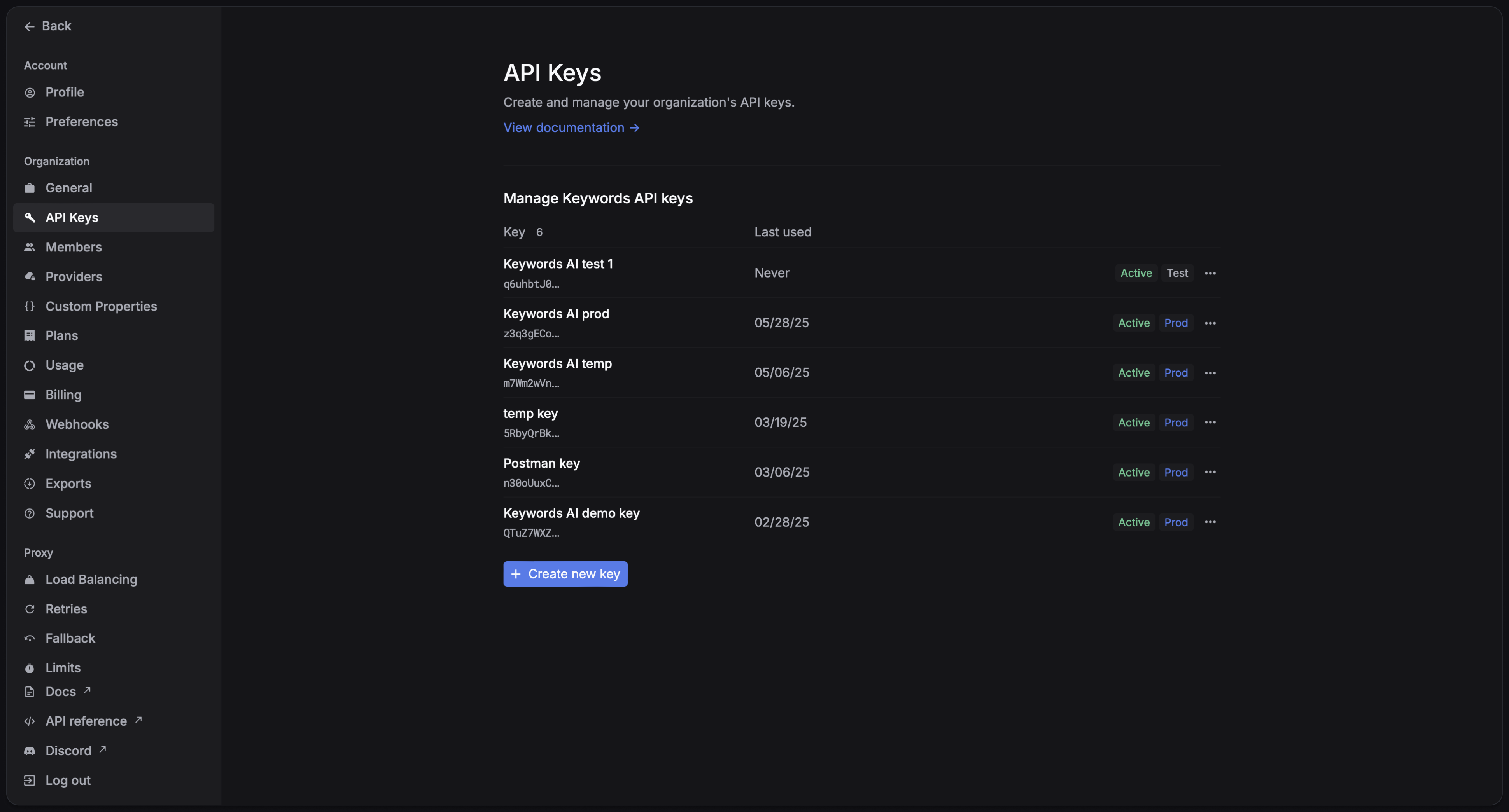Open options menu for Keywords AI demo key
Viewport: 1509px width, 812px height.
coord(1210,522)
